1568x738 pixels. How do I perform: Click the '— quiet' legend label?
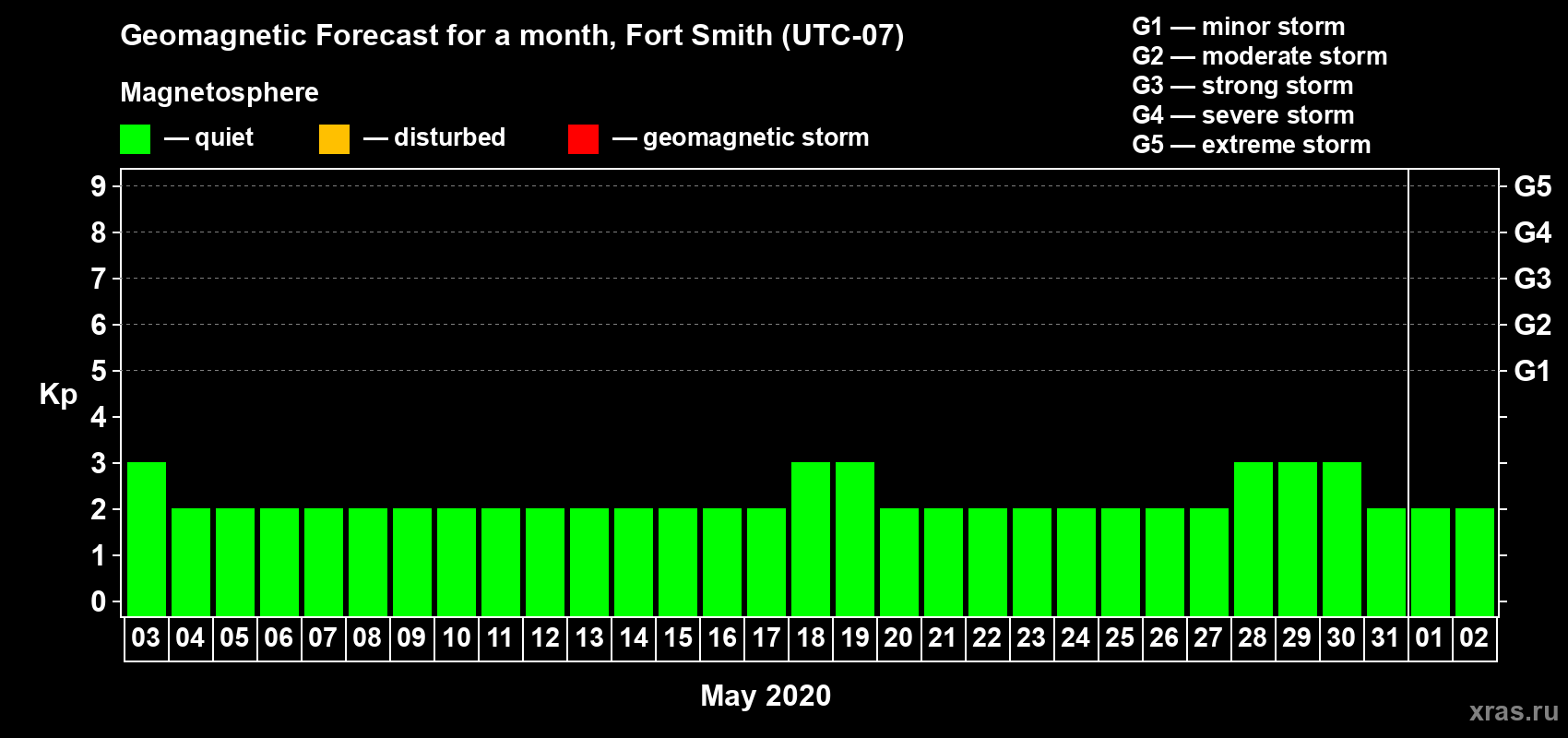click(208, 137)
